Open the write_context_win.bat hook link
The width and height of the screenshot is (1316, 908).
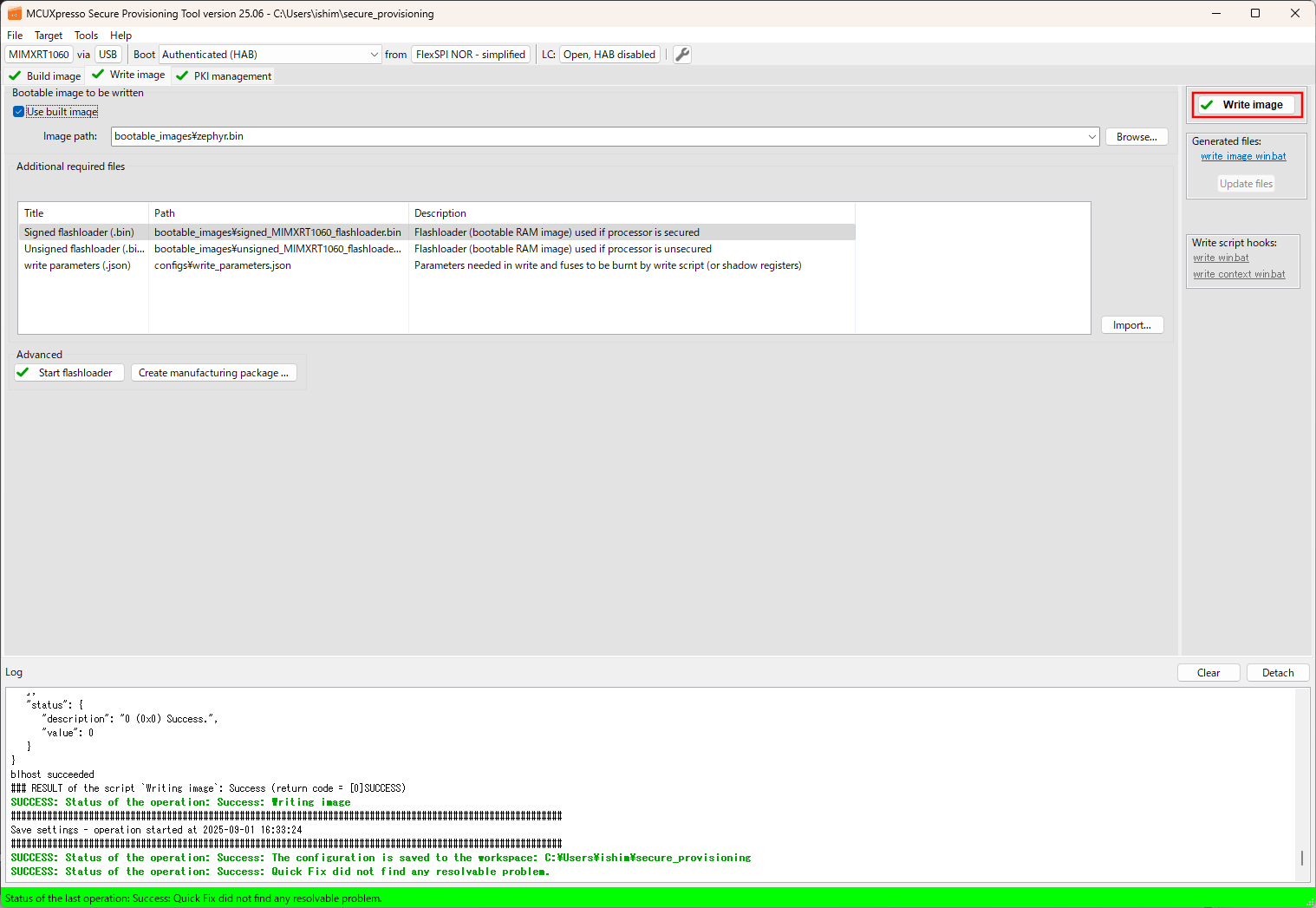click(1239, 275)
